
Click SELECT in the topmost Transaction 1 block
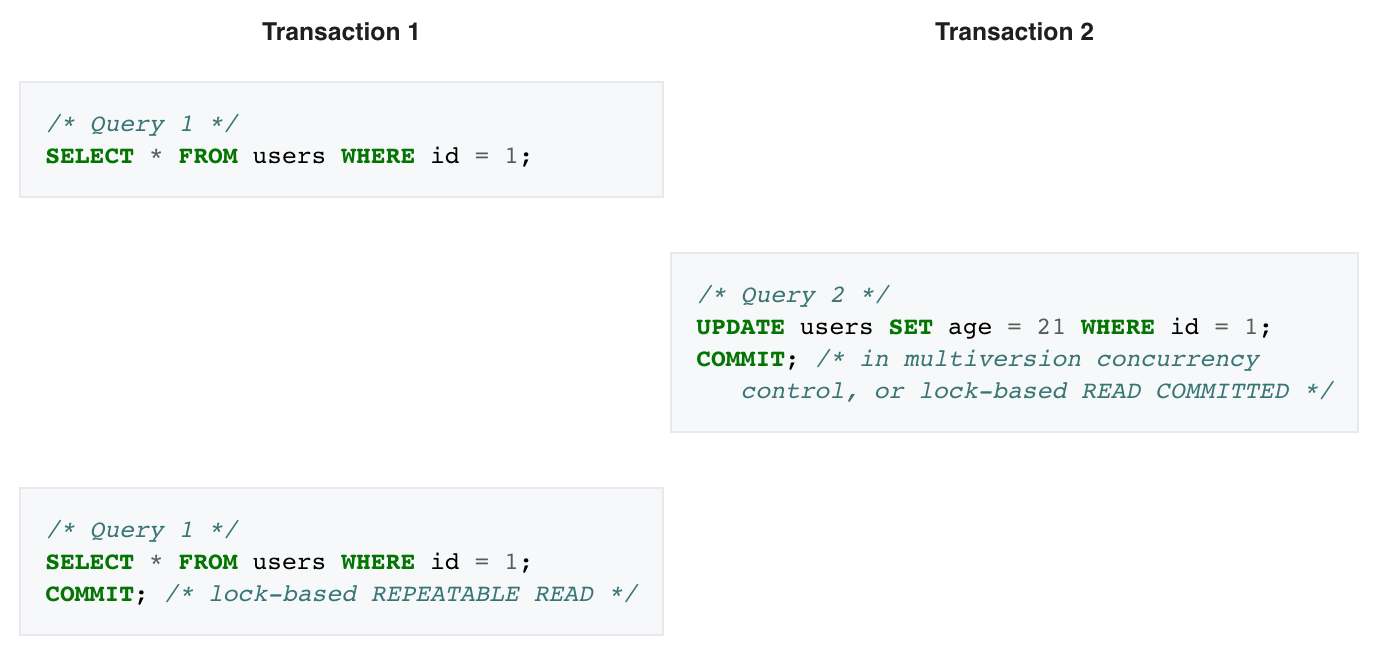point(90,156)
